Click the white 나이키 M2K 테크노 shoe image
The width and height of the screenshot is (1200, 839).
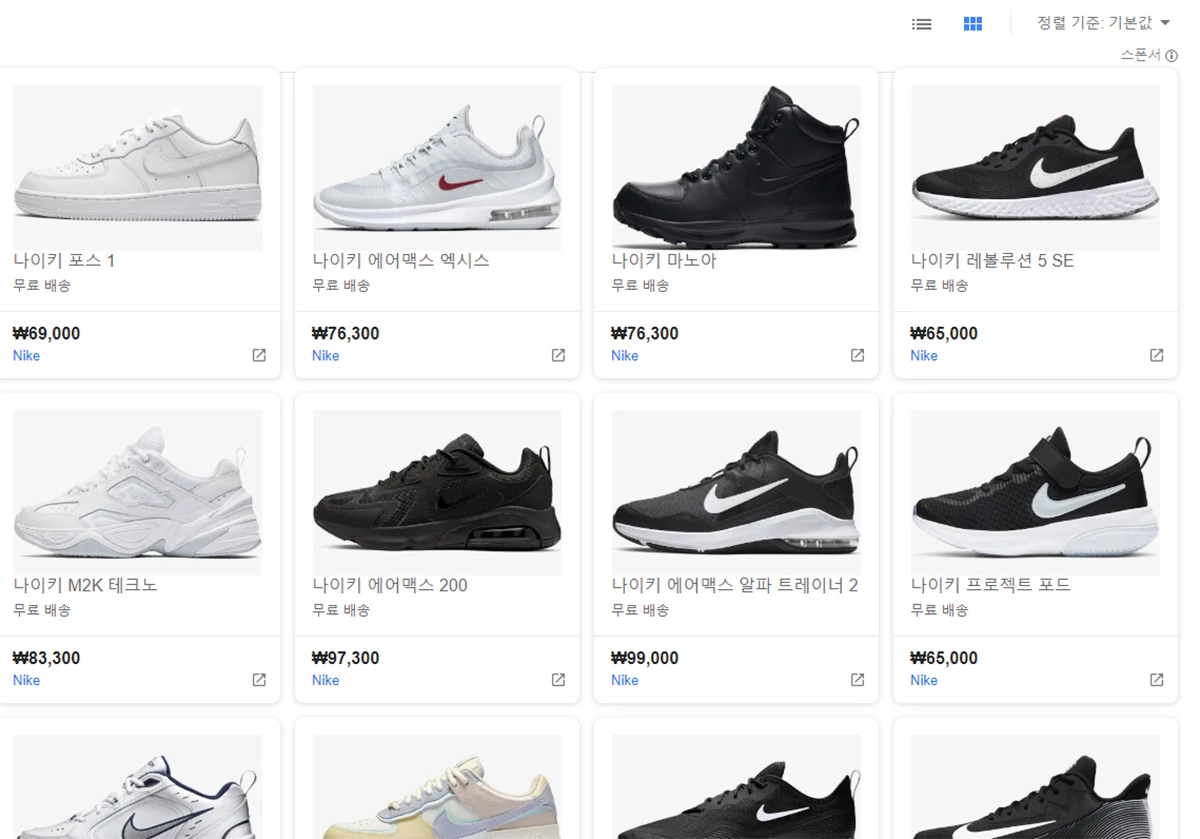[x=138, y=493]
